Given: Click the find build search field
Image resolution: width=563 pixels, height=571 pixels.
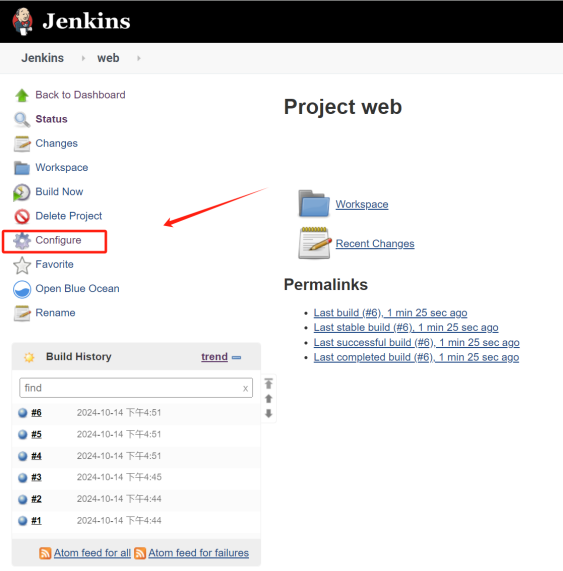Looking at the screenshot, I should pos(136,388).
